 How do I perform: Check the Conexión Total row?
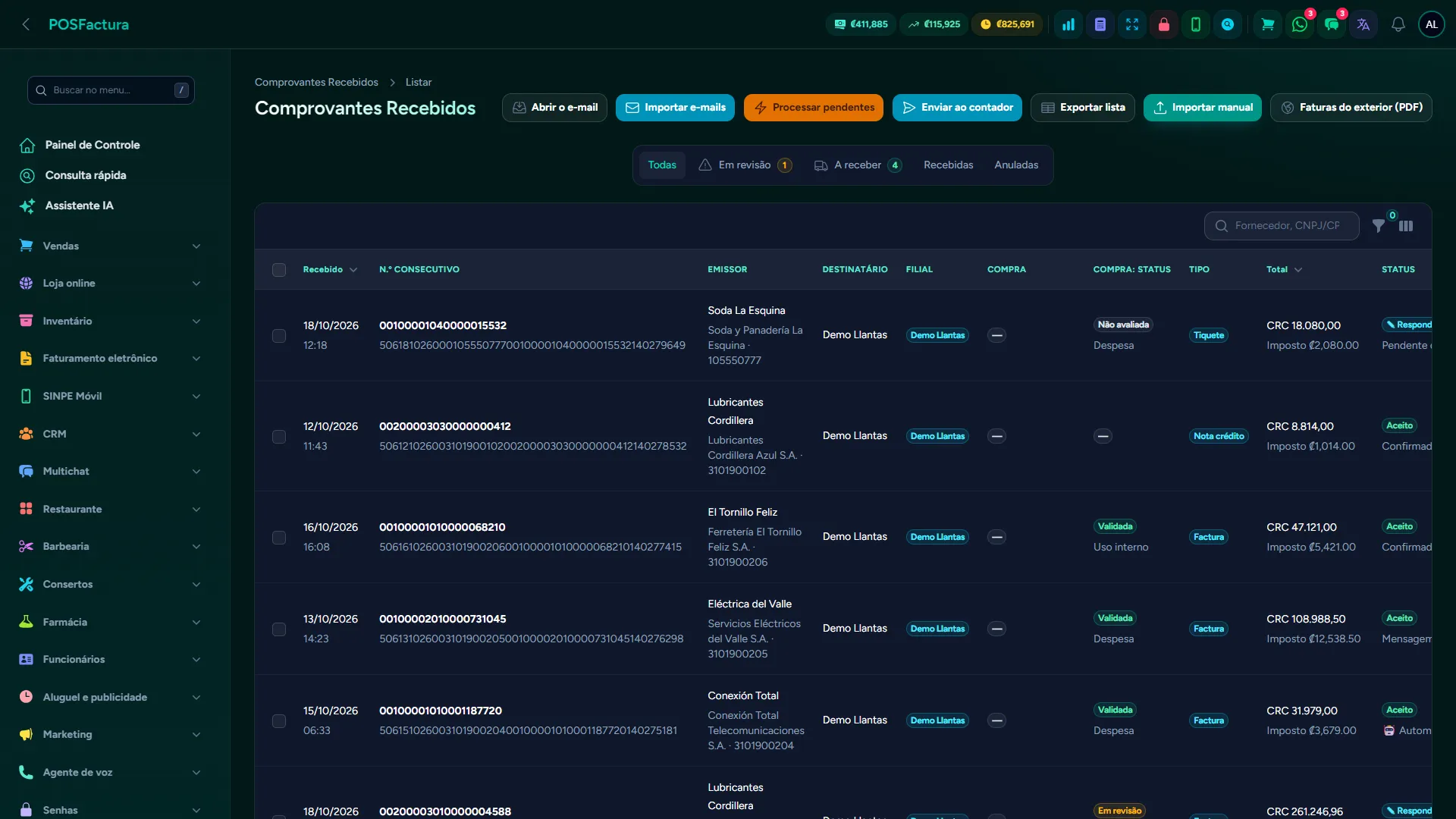279,721
